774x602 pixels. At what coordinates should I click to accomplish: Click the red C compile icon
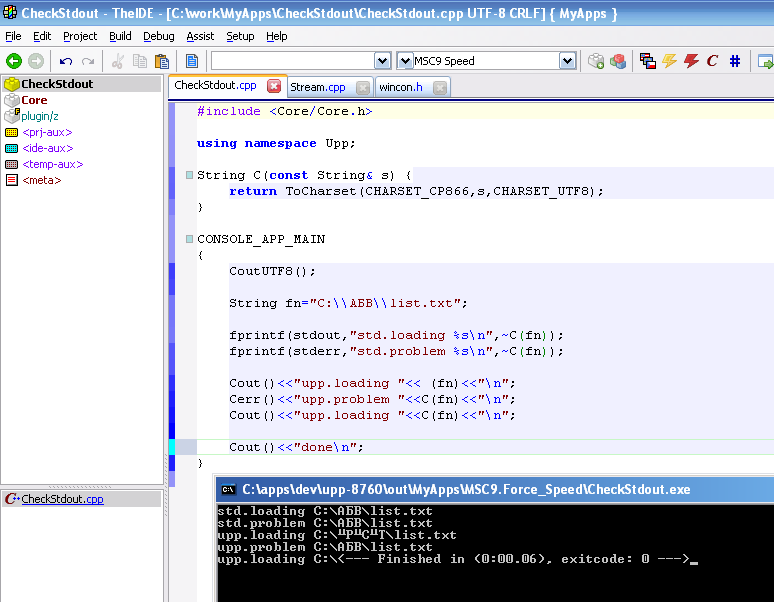pos(712,61)
